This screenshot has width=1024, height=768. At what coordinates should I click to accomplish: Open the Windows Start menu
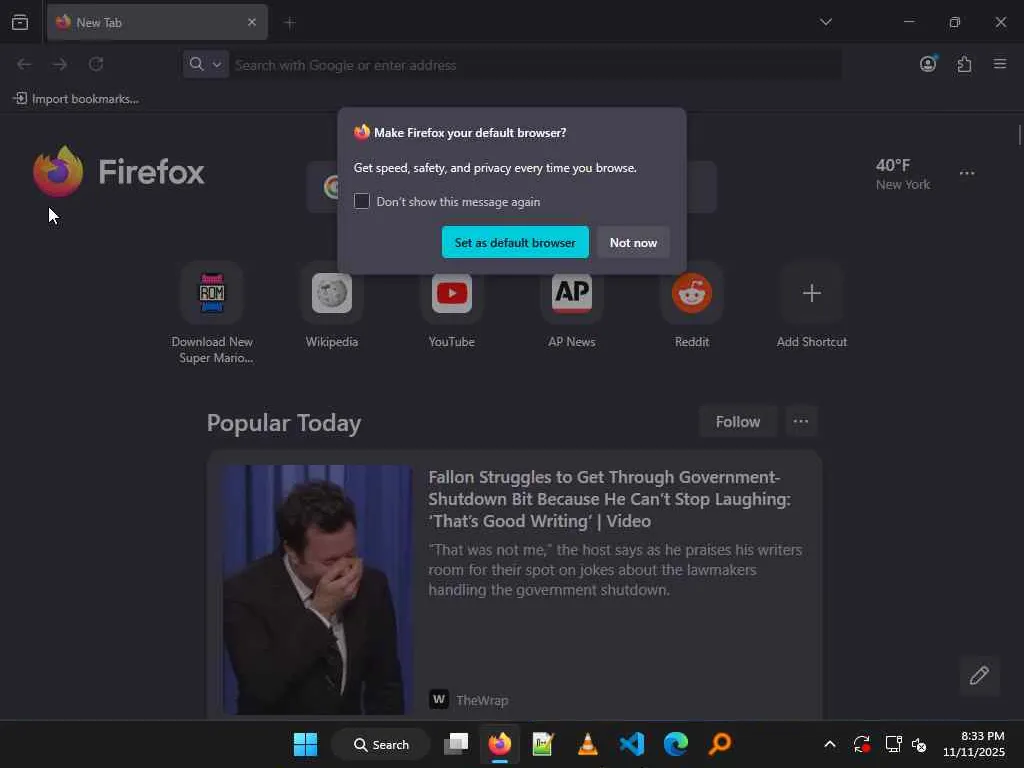point(305,744)
